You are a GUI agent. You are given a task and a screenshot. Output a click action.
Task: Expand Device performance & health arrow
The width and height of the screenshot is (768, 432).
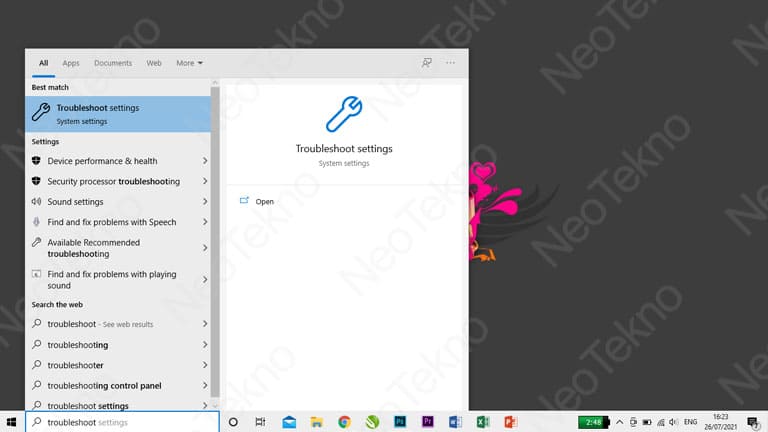tap(205, 161)
